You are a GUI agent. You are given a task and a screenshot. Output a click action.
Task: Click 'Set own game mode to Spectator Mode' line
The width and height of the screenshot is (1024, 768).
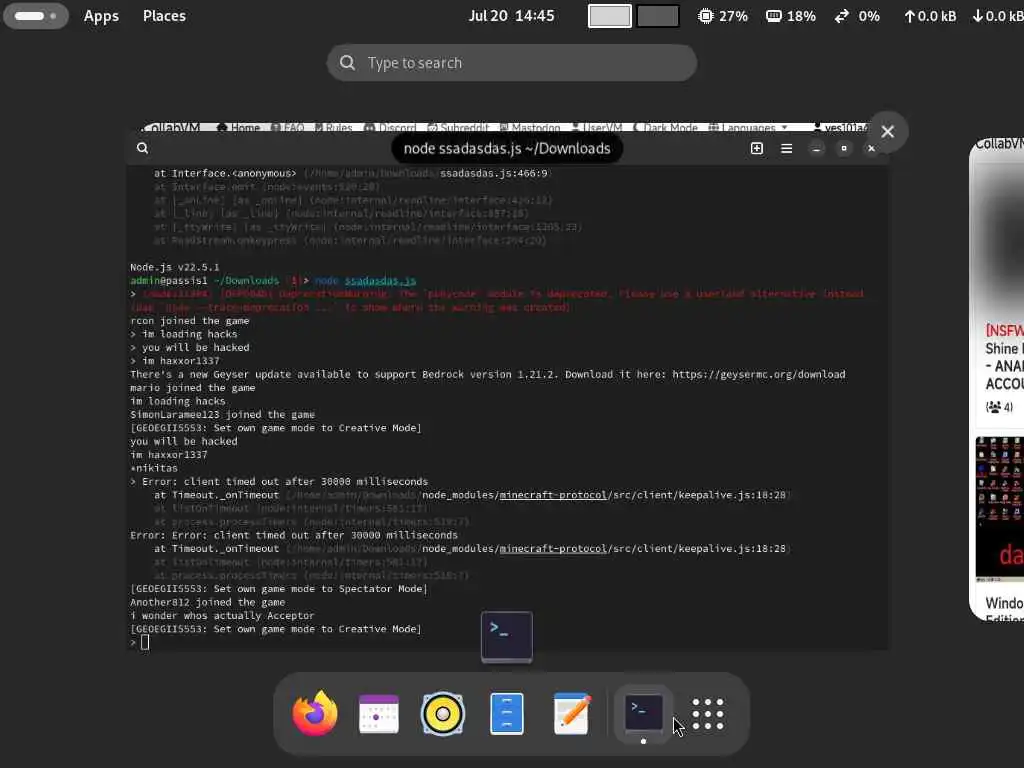[279, 589]
